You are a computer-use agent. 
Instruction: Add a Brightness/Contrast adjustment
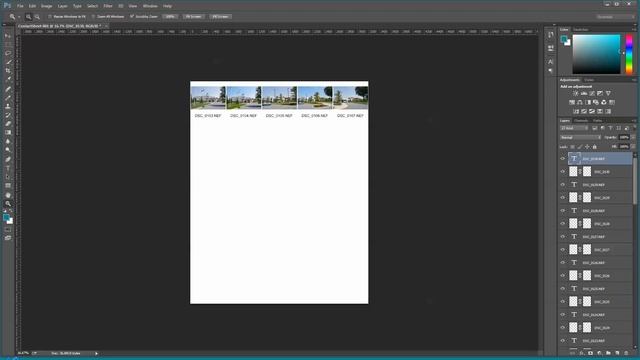point(576,93)
